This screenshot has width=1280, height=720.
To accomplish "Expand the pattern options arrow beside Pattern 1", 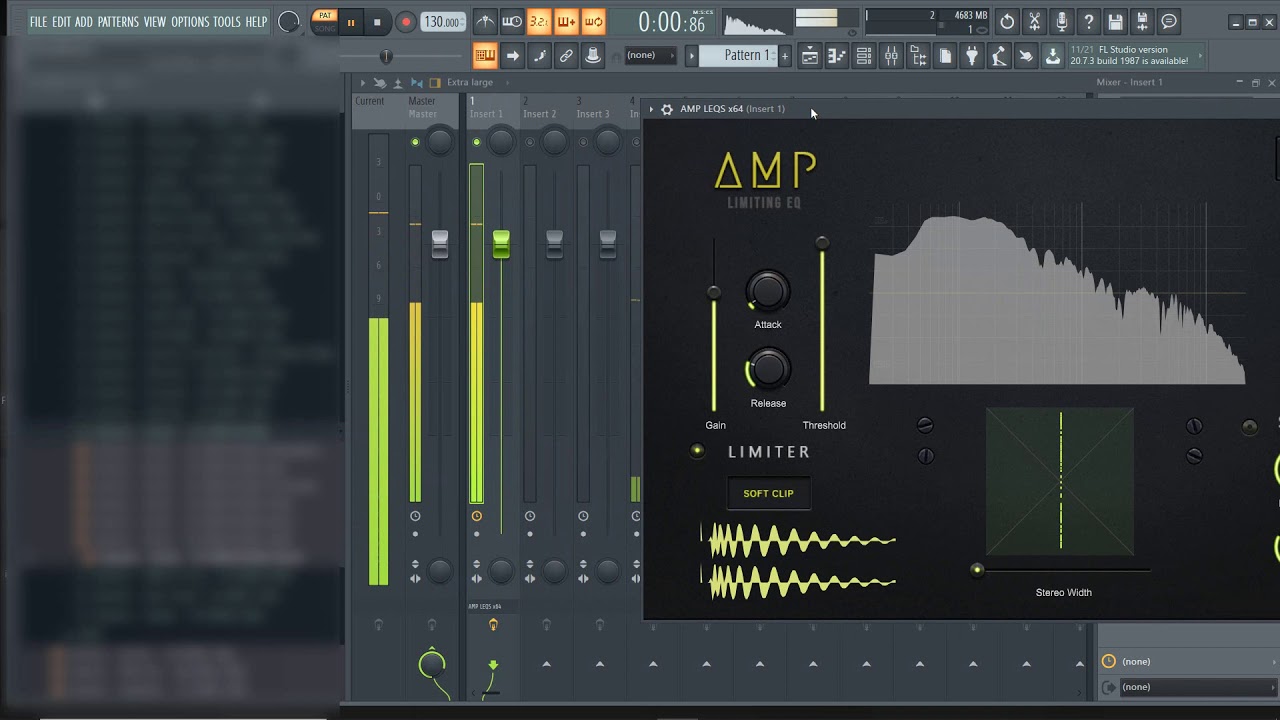I will [x=691, y=56].
